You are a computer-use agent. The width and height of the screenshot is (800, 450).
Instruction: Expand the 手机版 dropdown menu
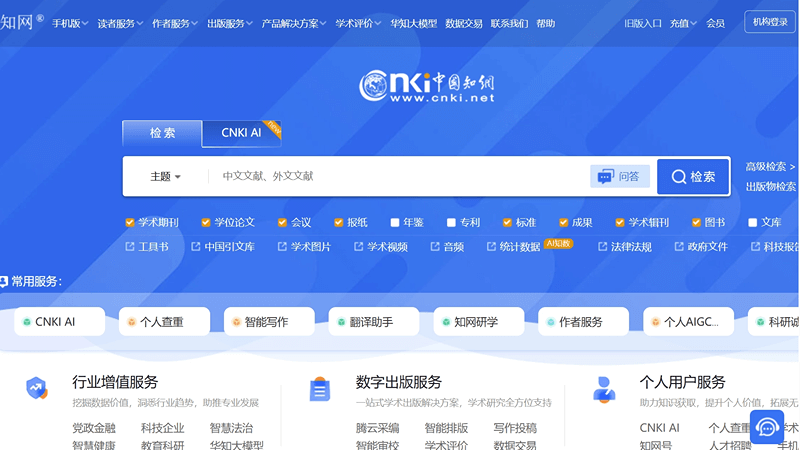point(70,23)
